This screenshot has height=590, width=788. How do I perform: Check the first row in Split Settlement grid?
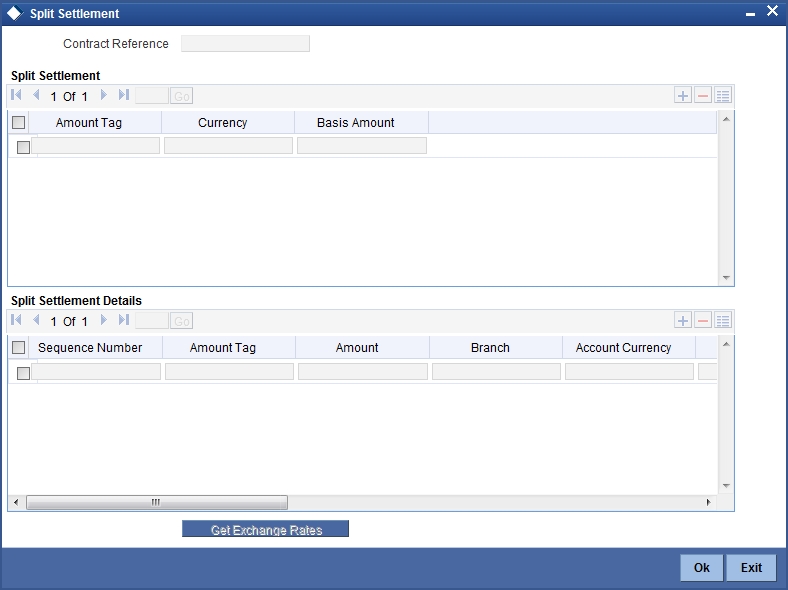[x=23, y=147]
